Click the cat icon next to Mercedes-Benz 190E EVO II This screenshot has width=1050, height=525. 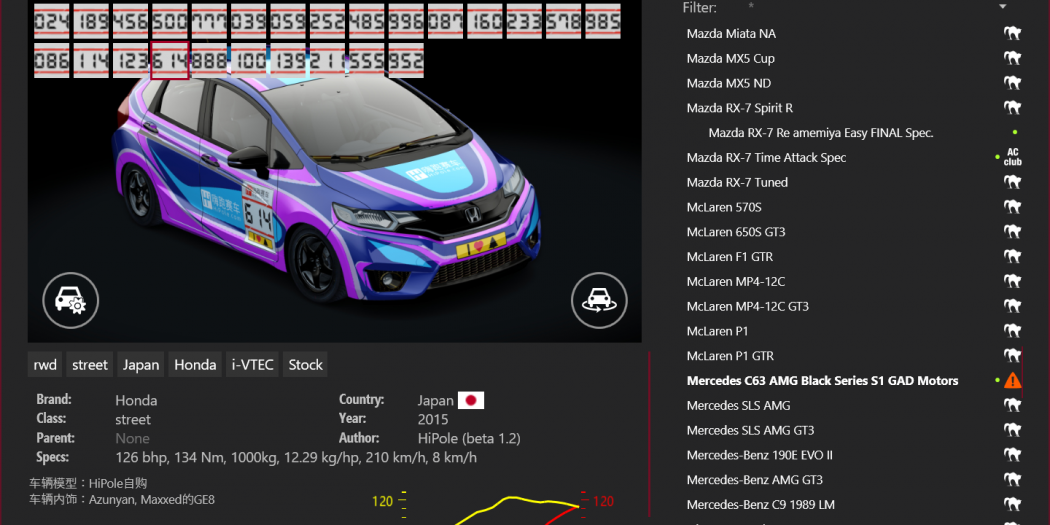click(1012, 455)
